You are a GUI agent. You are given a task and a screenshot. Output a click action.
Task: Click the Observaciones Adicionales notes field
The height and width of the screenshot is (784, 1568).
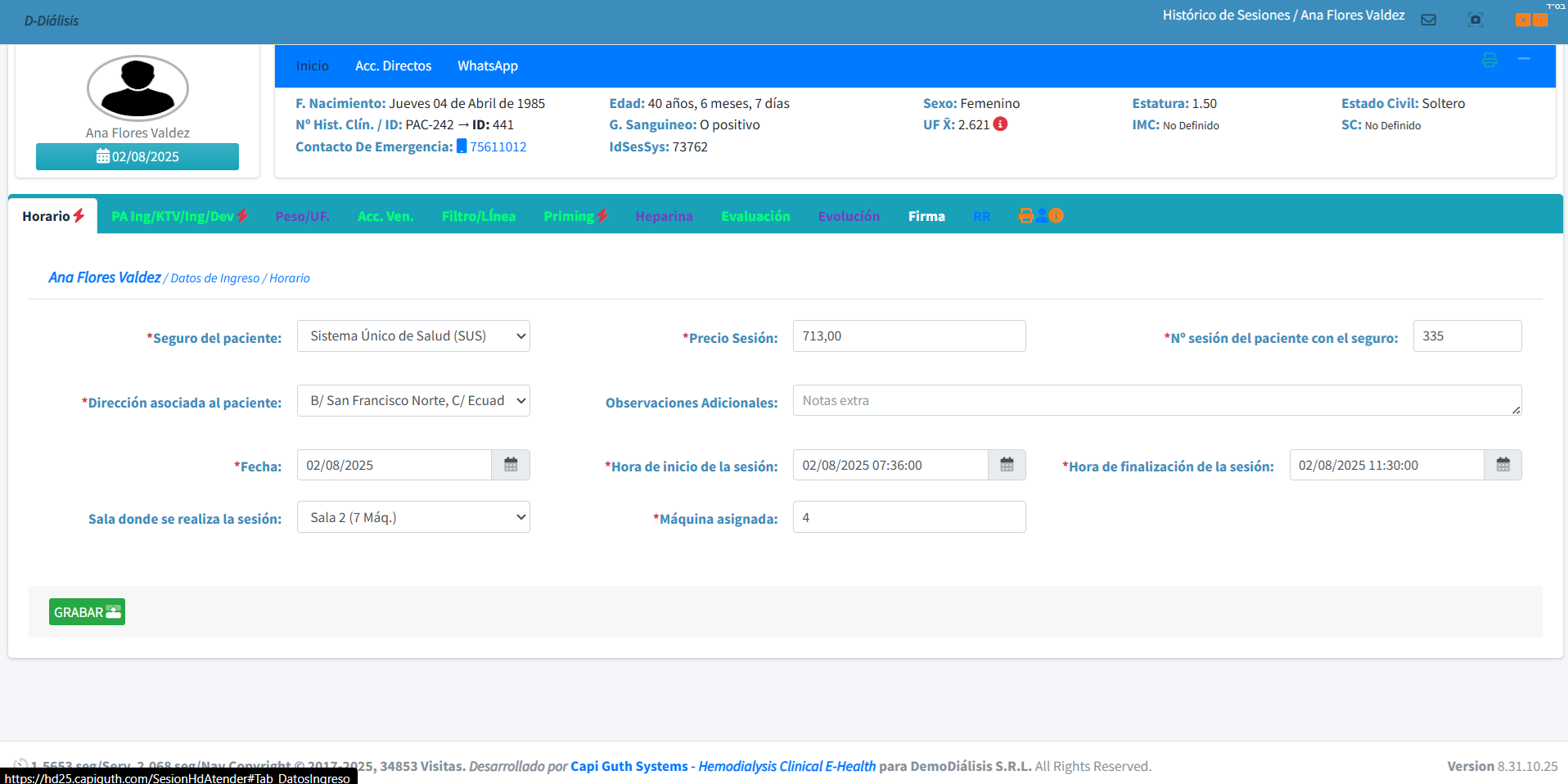(x=1156, y=400)
